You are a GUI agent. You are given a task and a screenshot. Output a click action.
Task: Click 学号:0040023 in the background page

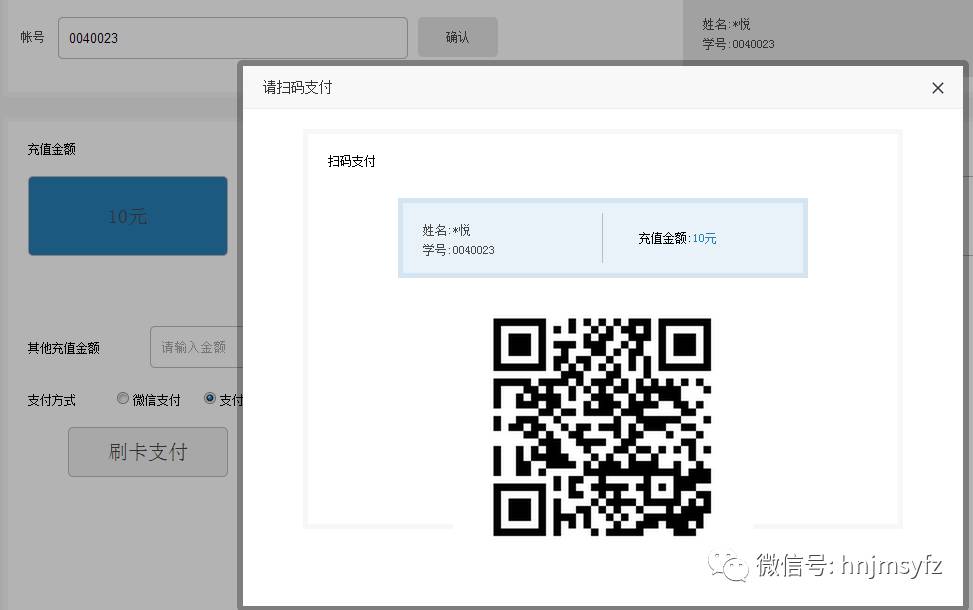tap(738, 44)
